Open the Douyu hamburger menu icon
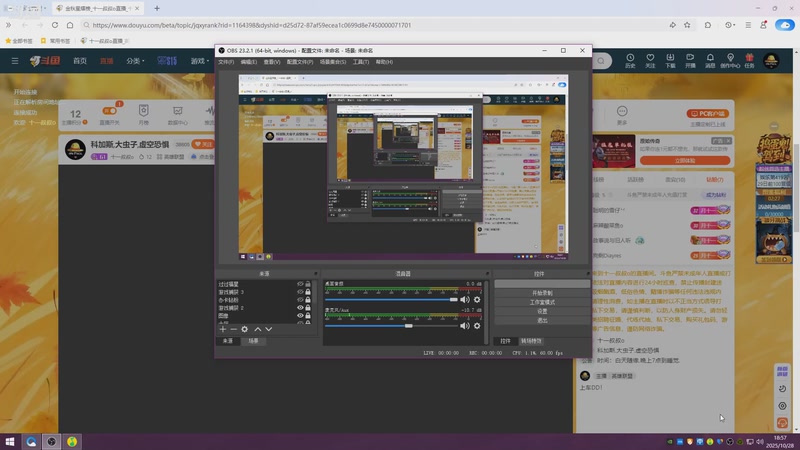 click(x=15, y=61)
